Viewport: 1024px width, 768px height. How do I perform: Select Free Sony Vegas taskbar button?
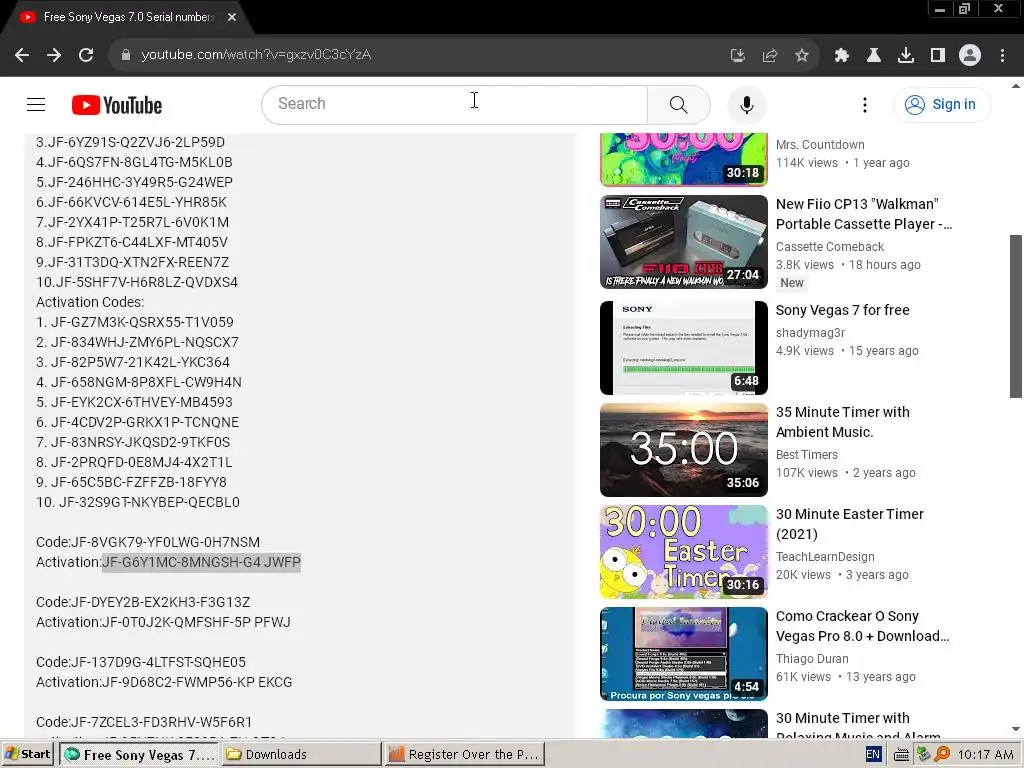139,754
